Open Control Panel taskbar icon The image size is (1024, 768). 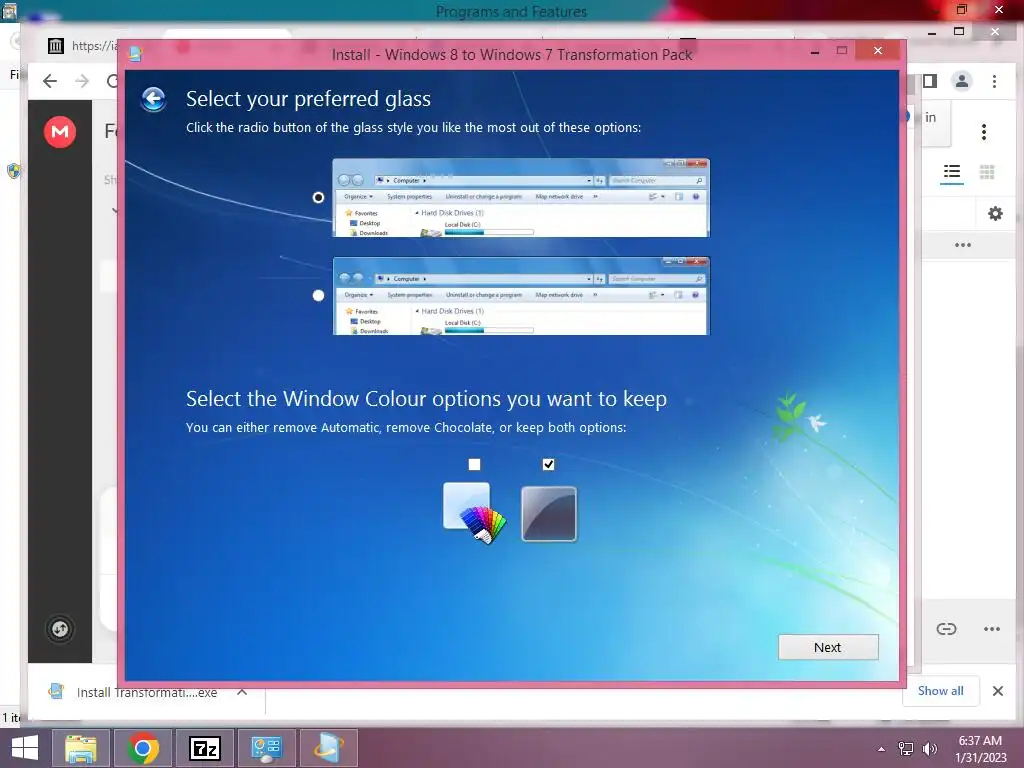[x=266, y=748]
